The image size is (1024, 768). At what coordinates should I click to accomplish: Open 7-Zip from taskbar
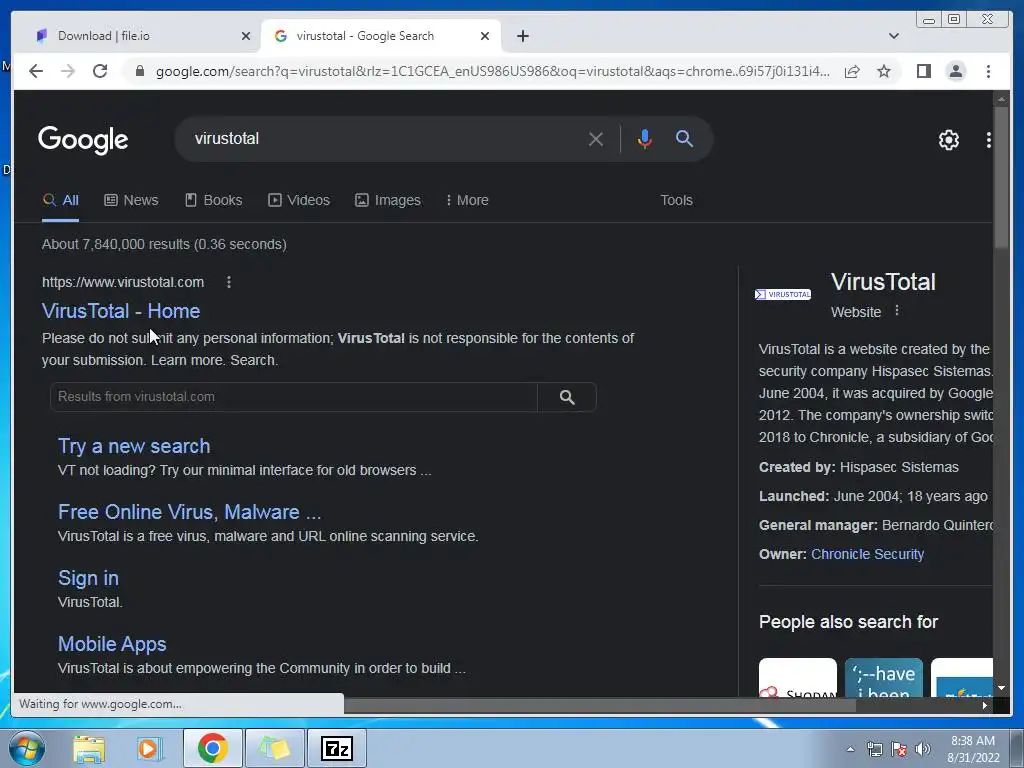tap(336, 748)
